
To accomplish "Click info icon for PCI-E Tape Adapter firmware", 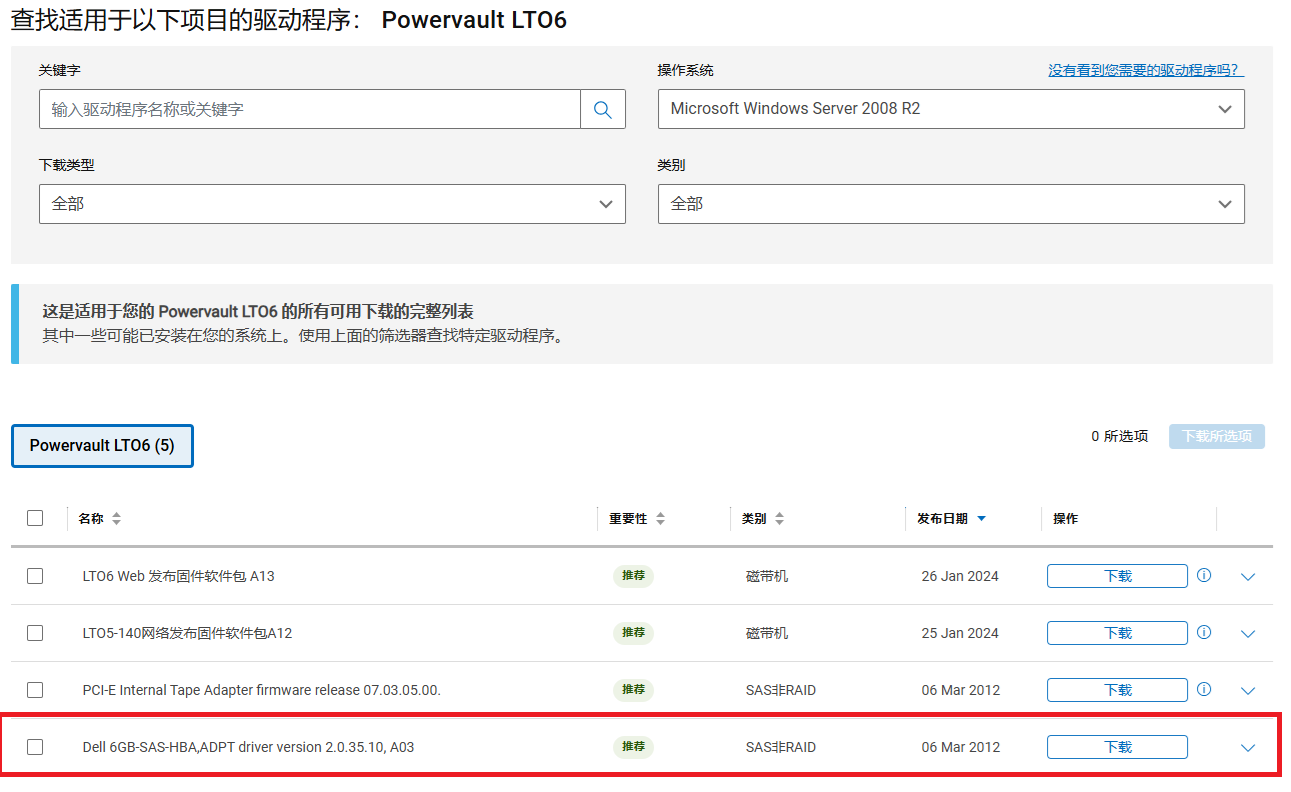I will 1204,689.
